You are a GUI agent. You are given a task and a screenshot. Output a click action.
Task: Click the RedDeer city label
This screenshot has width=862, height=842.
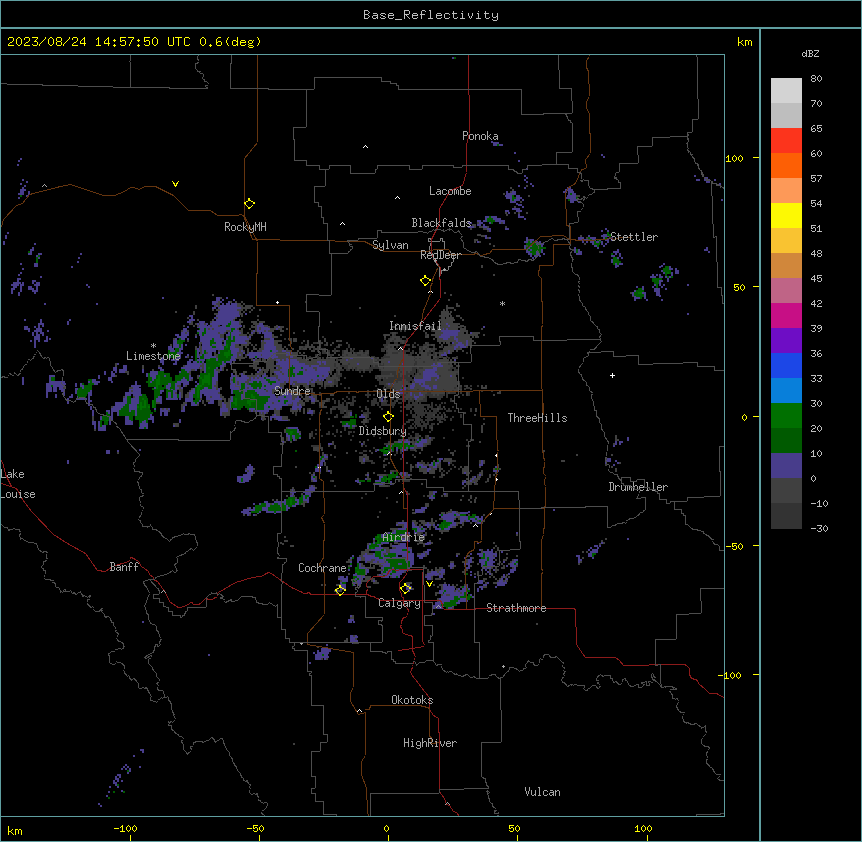[x=440, y=255]
